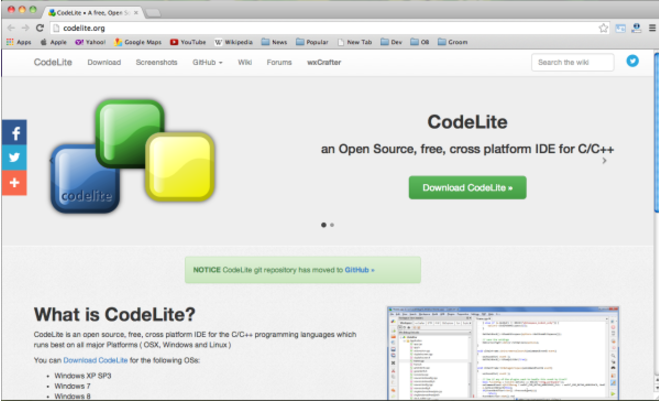Open the YouTube bookmark

tap(188, 42)
